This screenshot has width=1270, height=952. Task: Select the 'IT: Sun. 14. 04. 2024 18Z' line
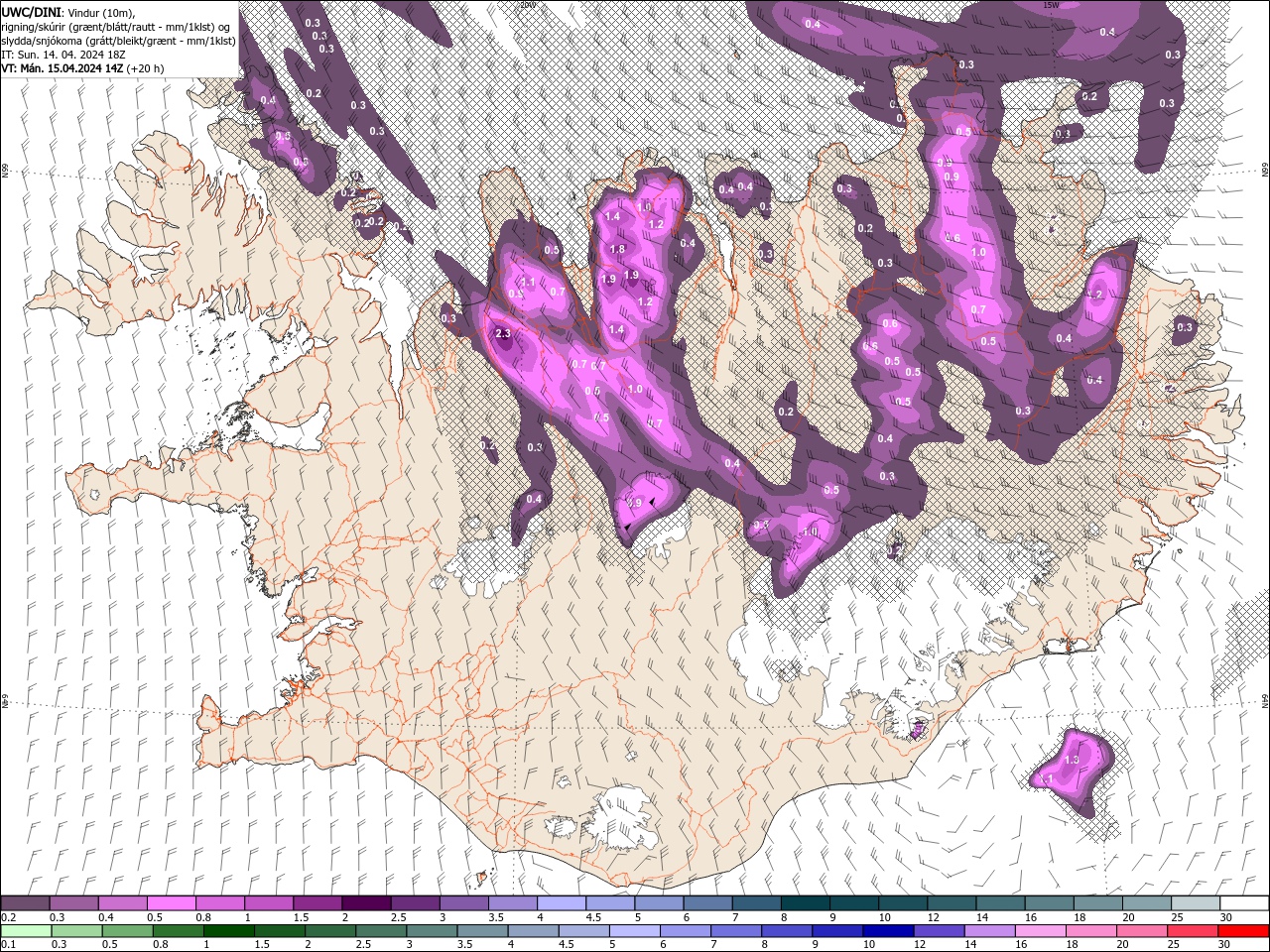[x=63, y=55]
